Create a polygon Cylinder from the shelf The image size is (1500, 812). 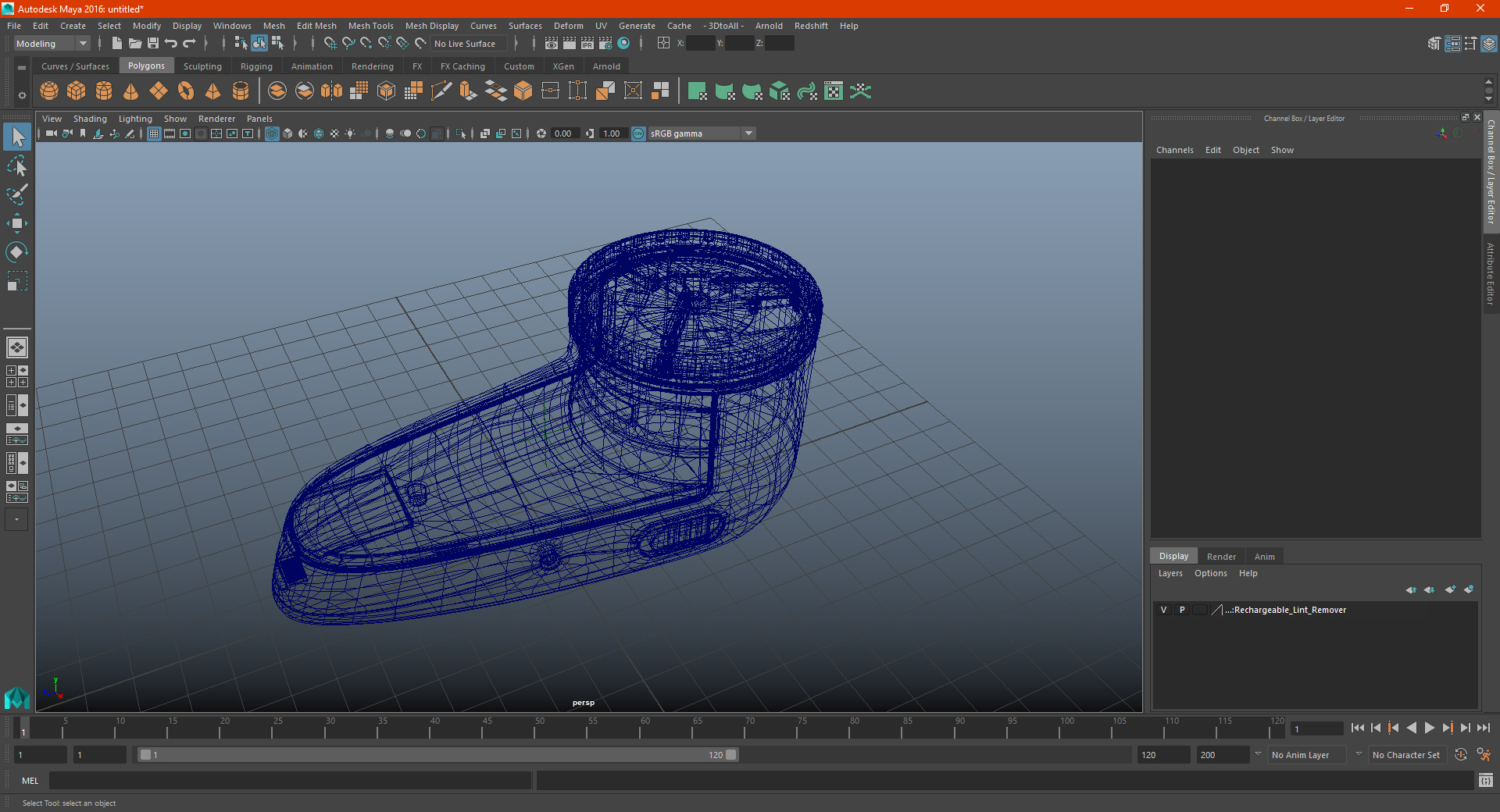click(x=104, y=91)
